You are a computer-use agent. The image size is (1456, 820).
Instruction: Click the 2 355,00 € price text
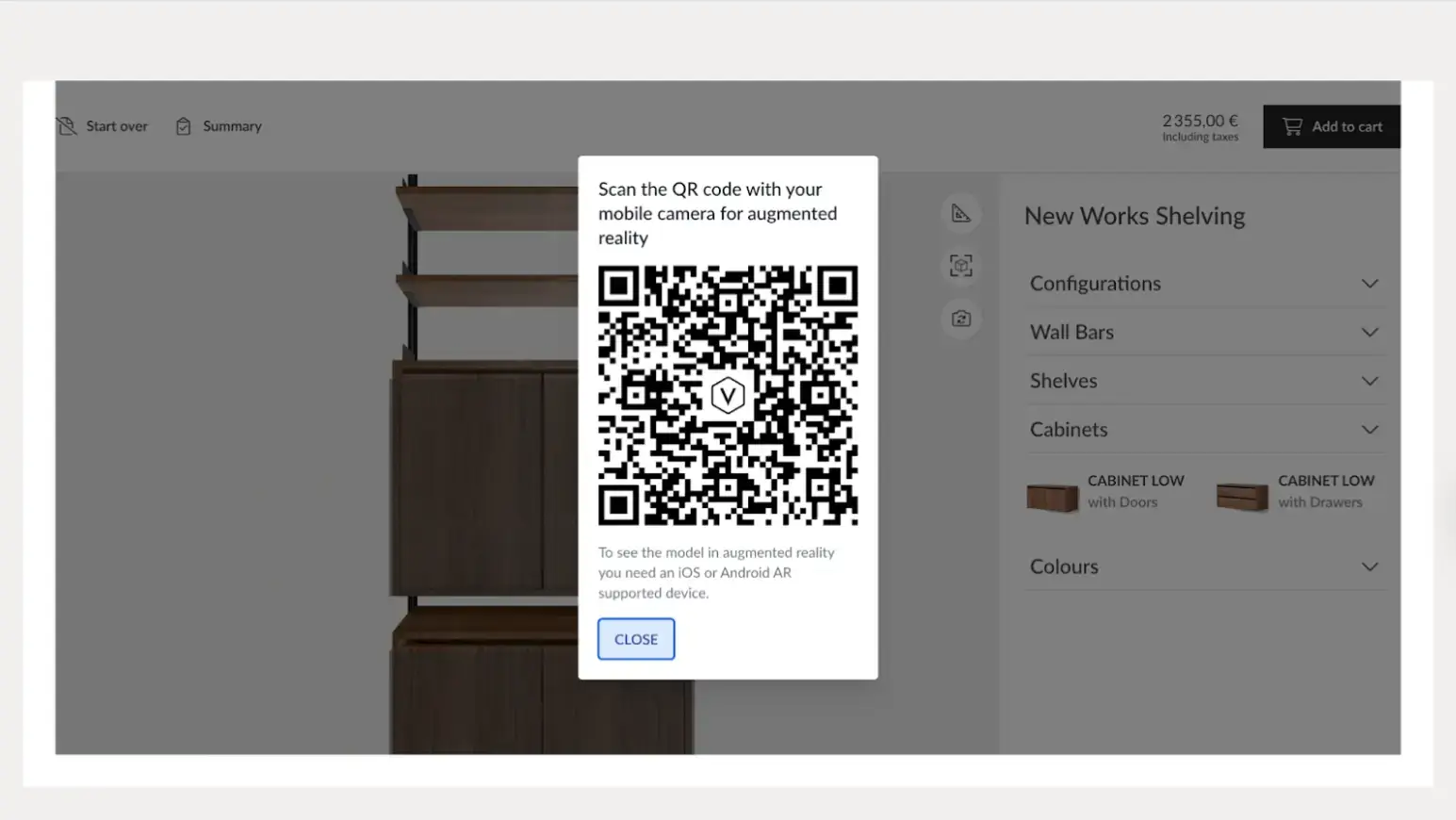[x=1200, y=121]
